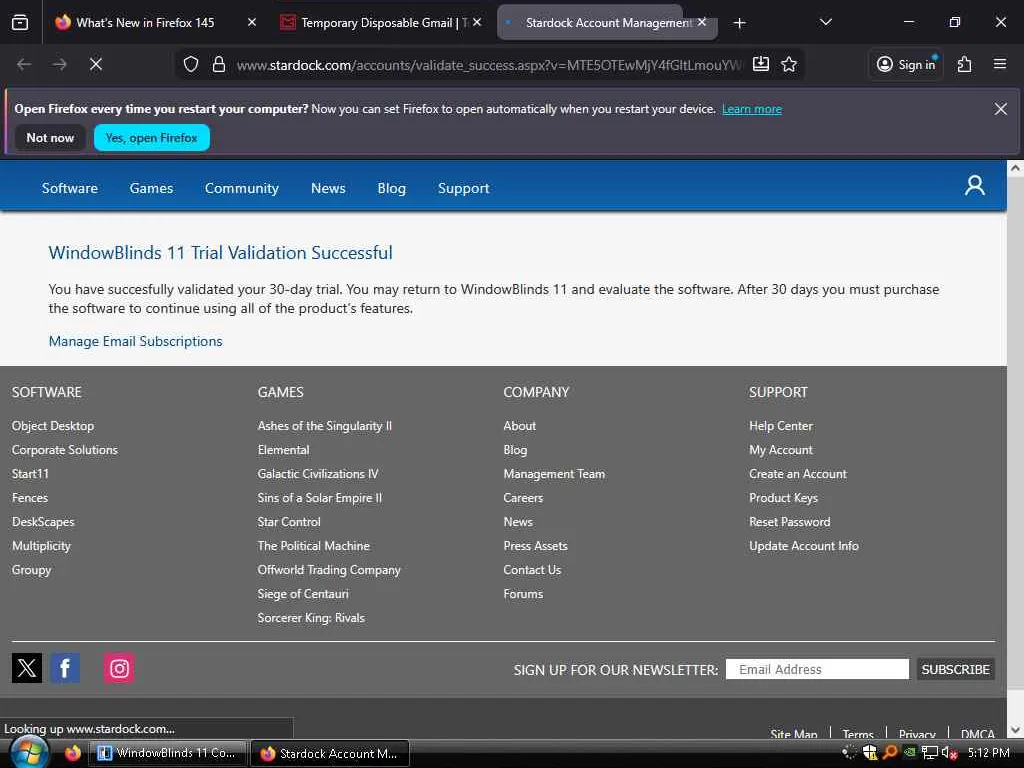Open Stardock Instagram page
1024x768 pixels.
tap(119, 668)
